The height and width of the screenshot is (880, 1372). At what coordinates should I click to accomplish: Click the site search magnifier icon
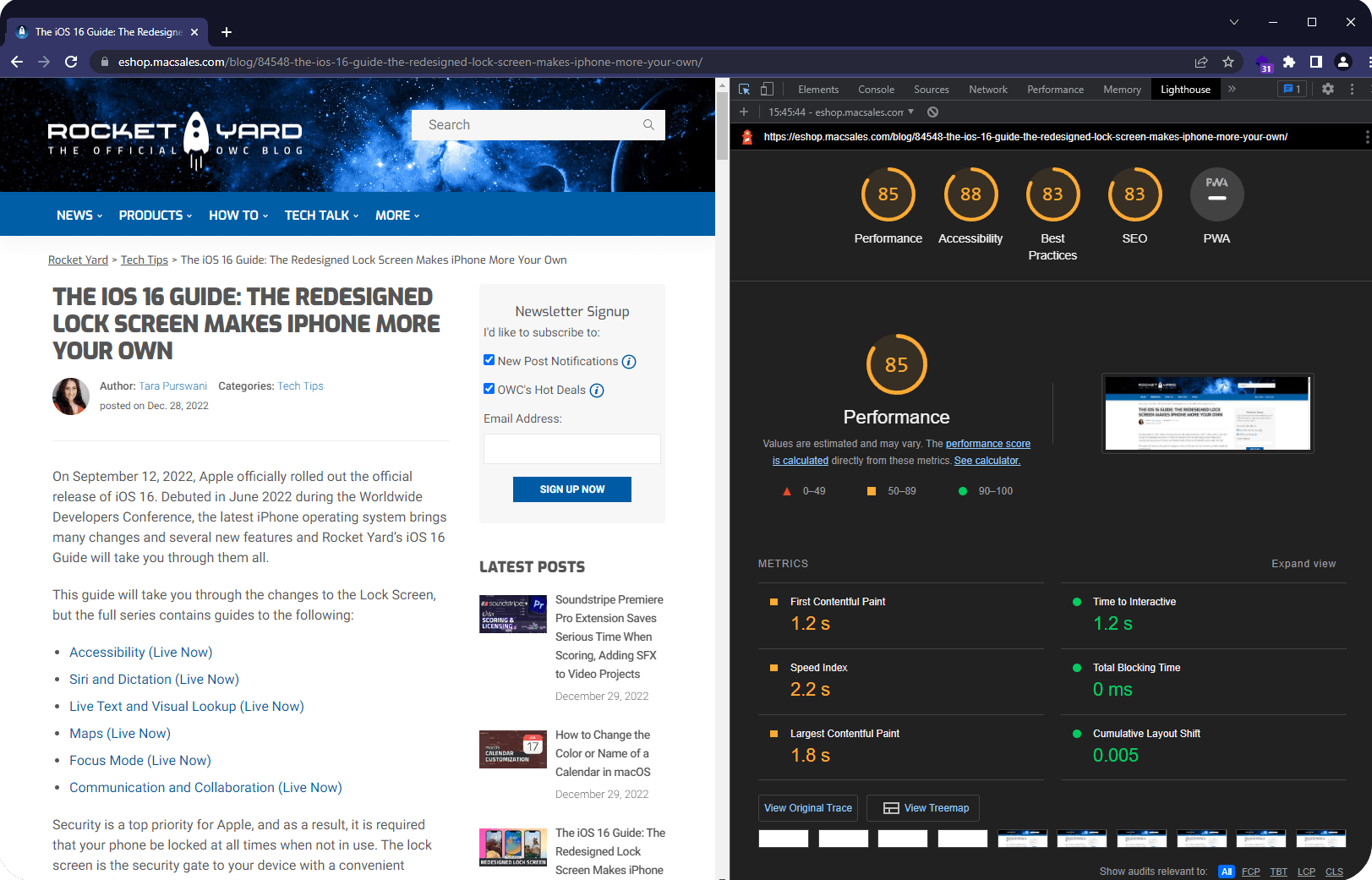tap(648, 125)
